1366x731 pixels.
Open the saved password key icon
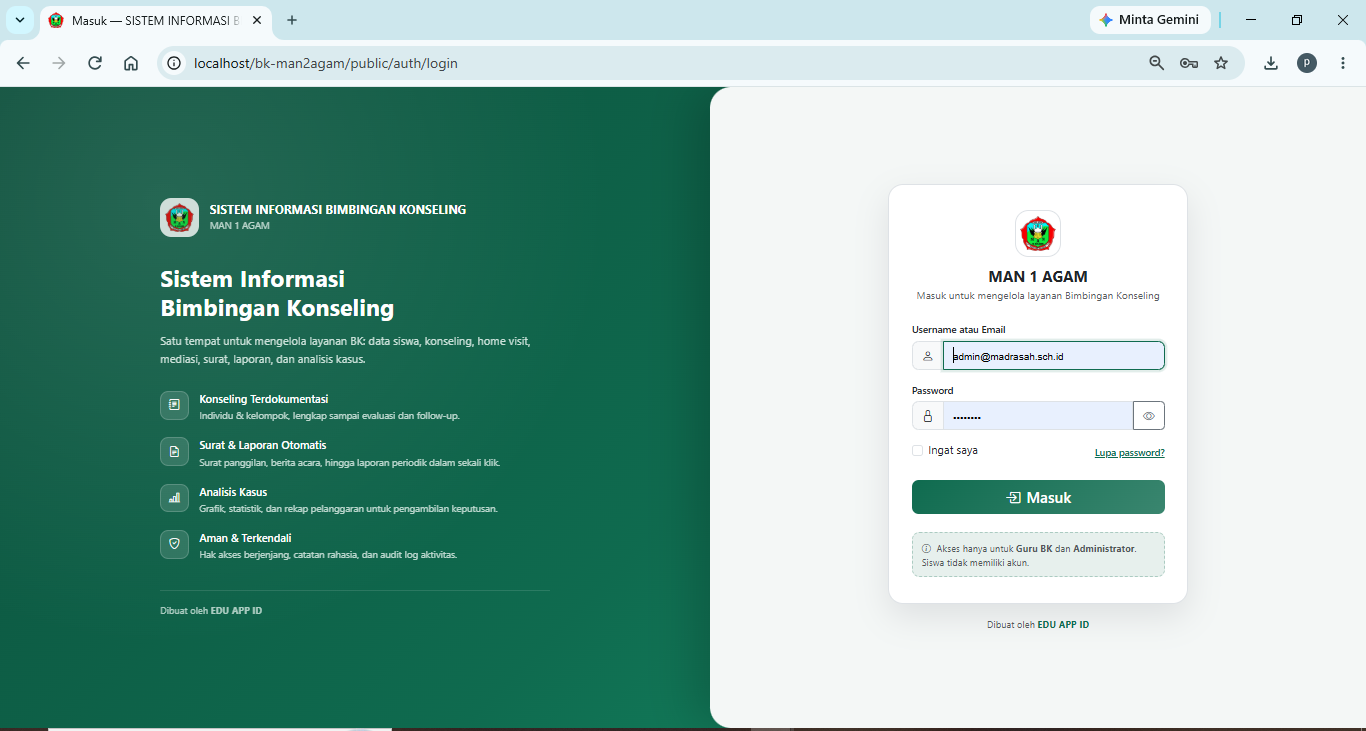pos(1189,63)
